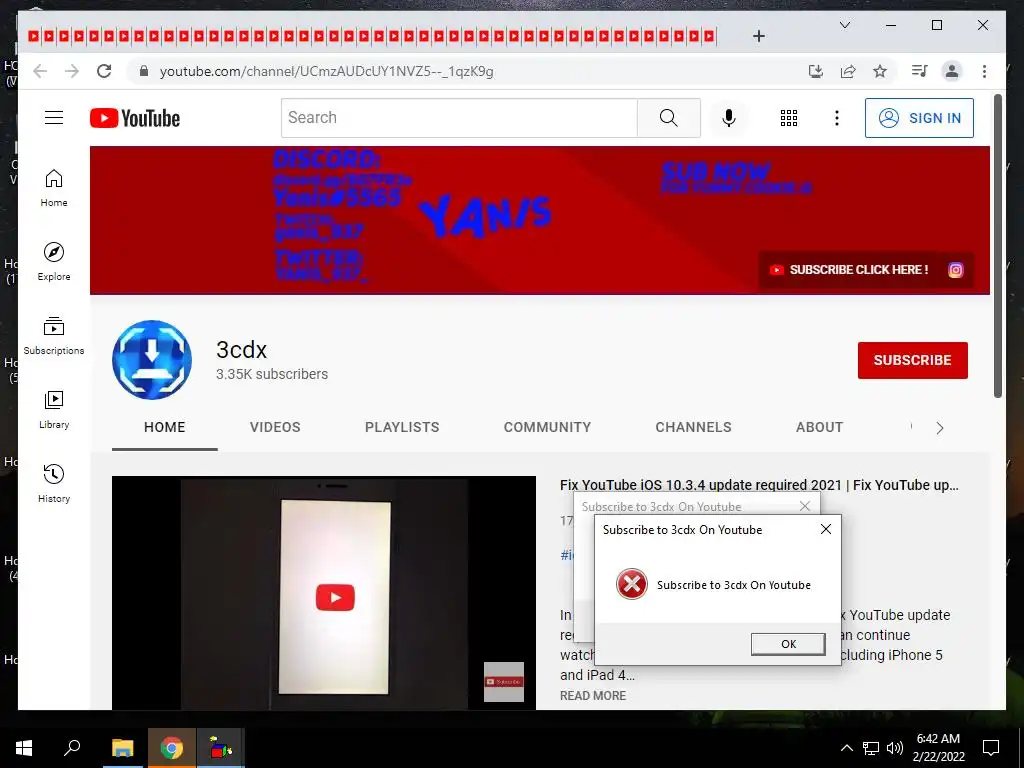This screenshot has height=768, width=1024.
Task: Show hidden system tray icons
Action: [x=846, y=748]
